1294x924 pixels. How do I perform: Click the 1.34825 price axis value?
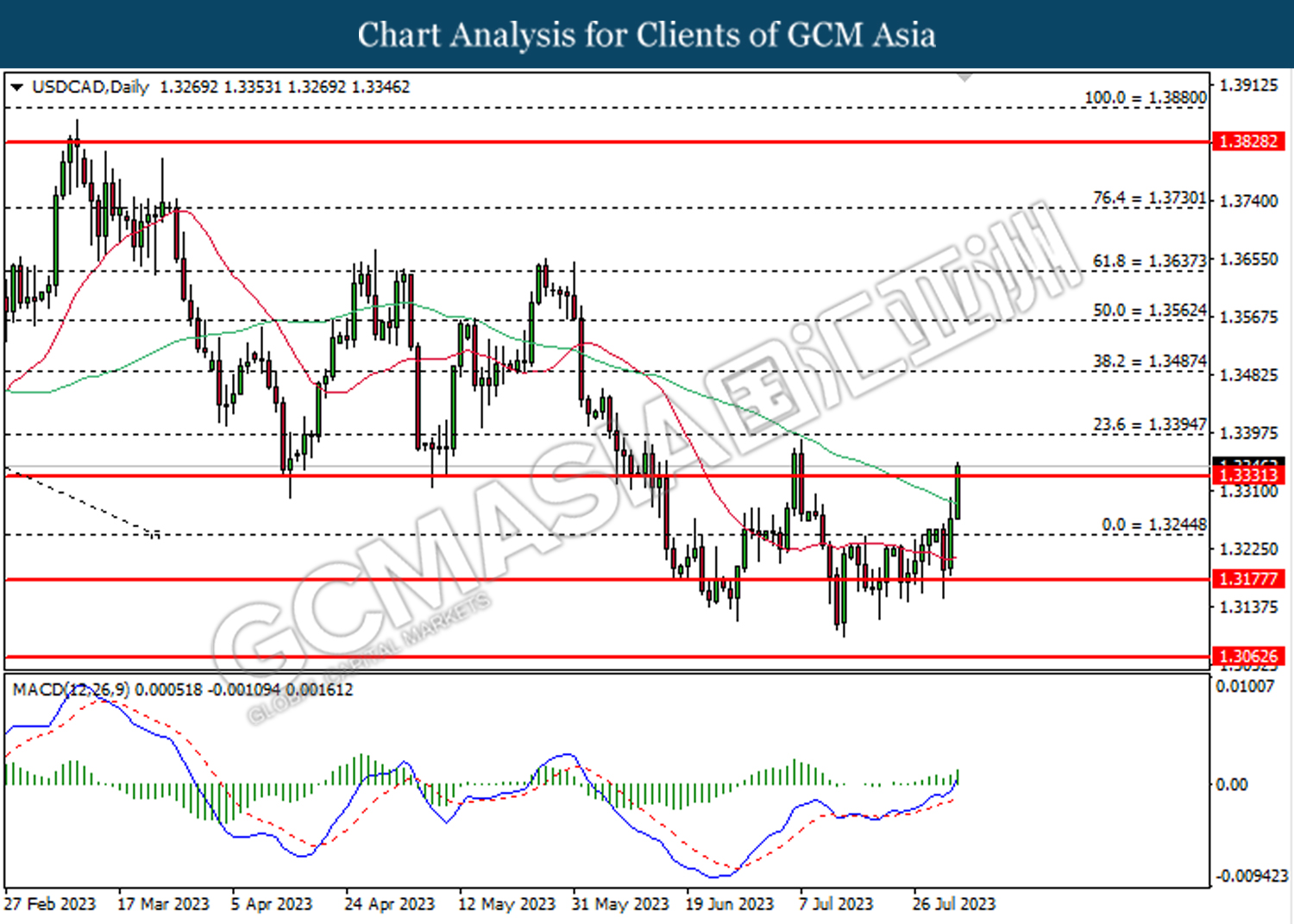pyautogui.click(x=1248, y=374)
